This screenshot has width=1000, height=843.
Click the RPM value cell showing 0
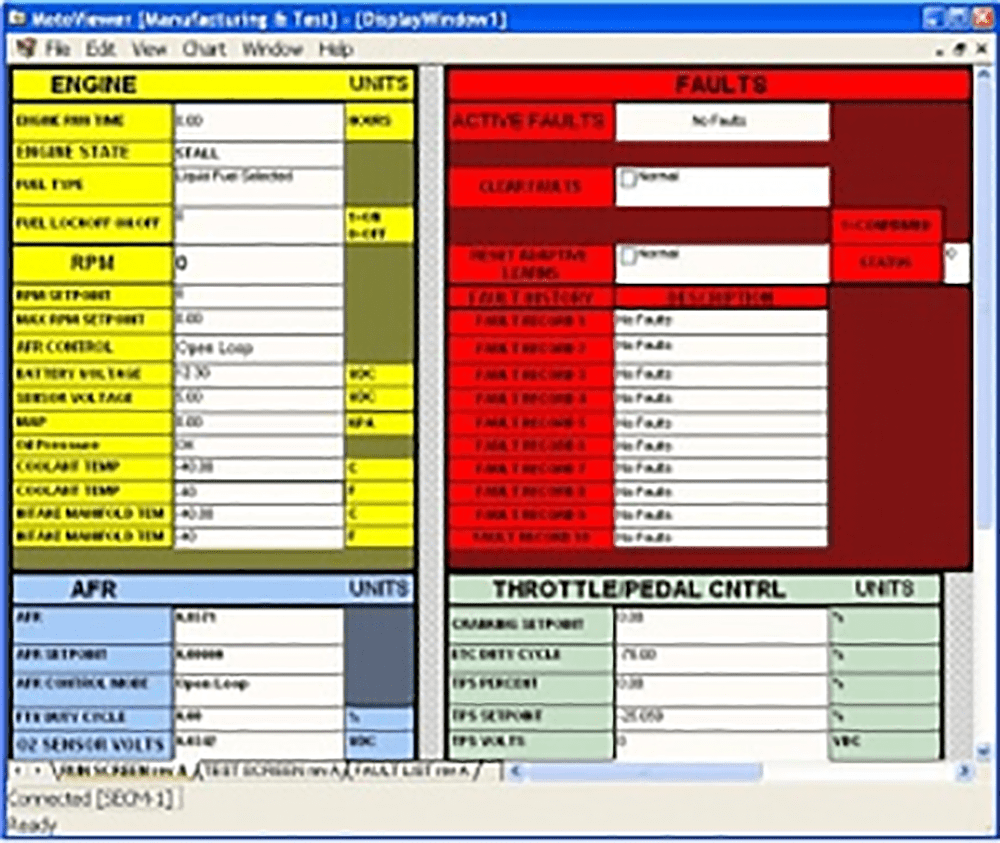pyautogui.click(x=258, y=263)
